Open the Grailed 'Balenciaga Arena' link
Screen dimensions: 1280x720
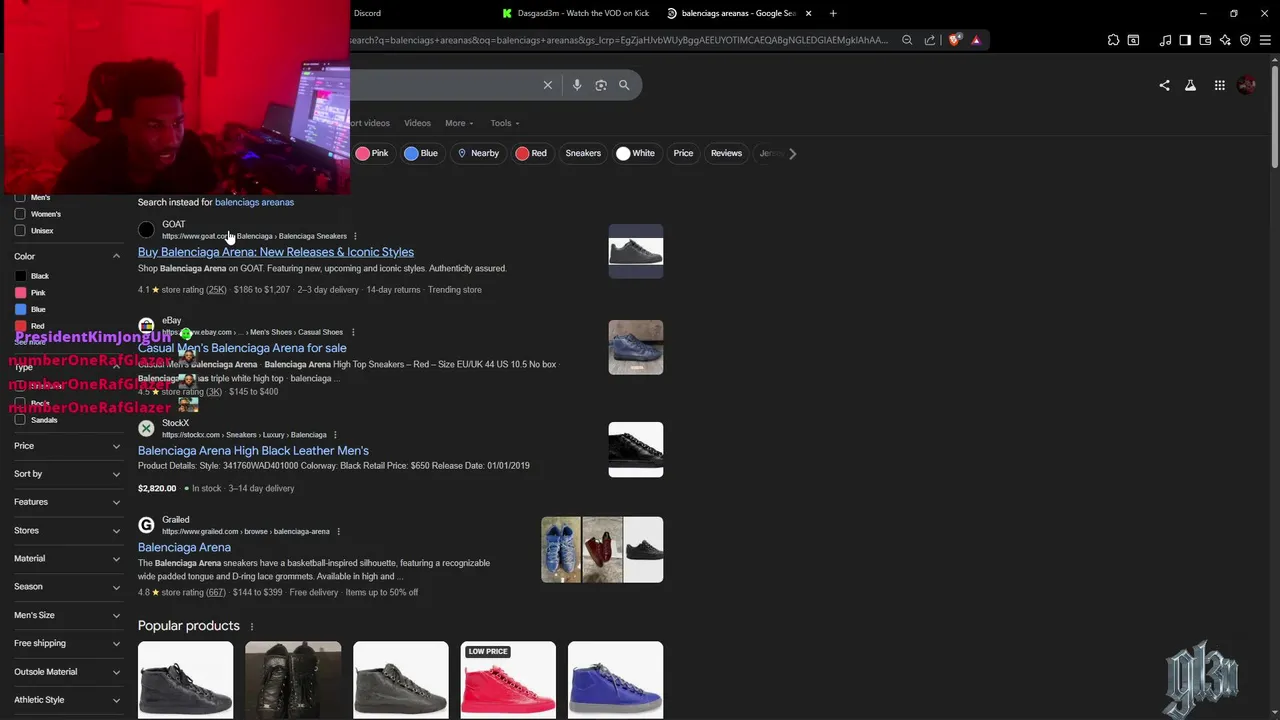pyautogui.click(x=184, y=548)
